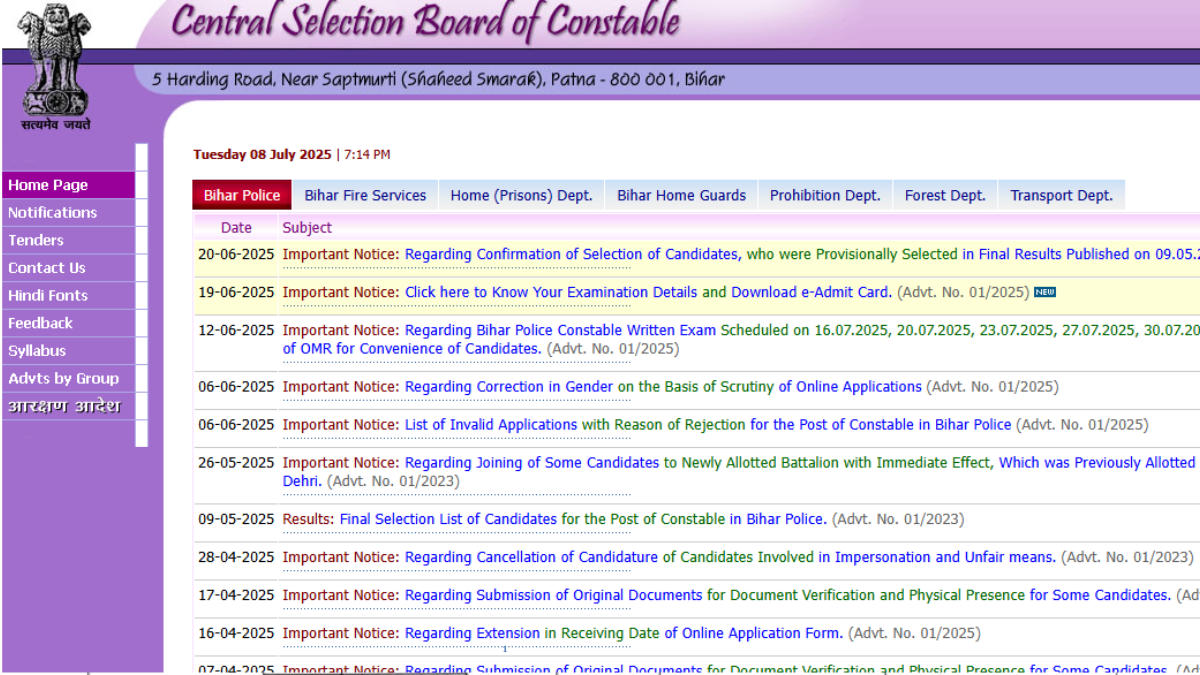The height and width of the screenshot is (675, 1200).
Task: Switch to the Bihar Police tab
Action: [242, 195]
